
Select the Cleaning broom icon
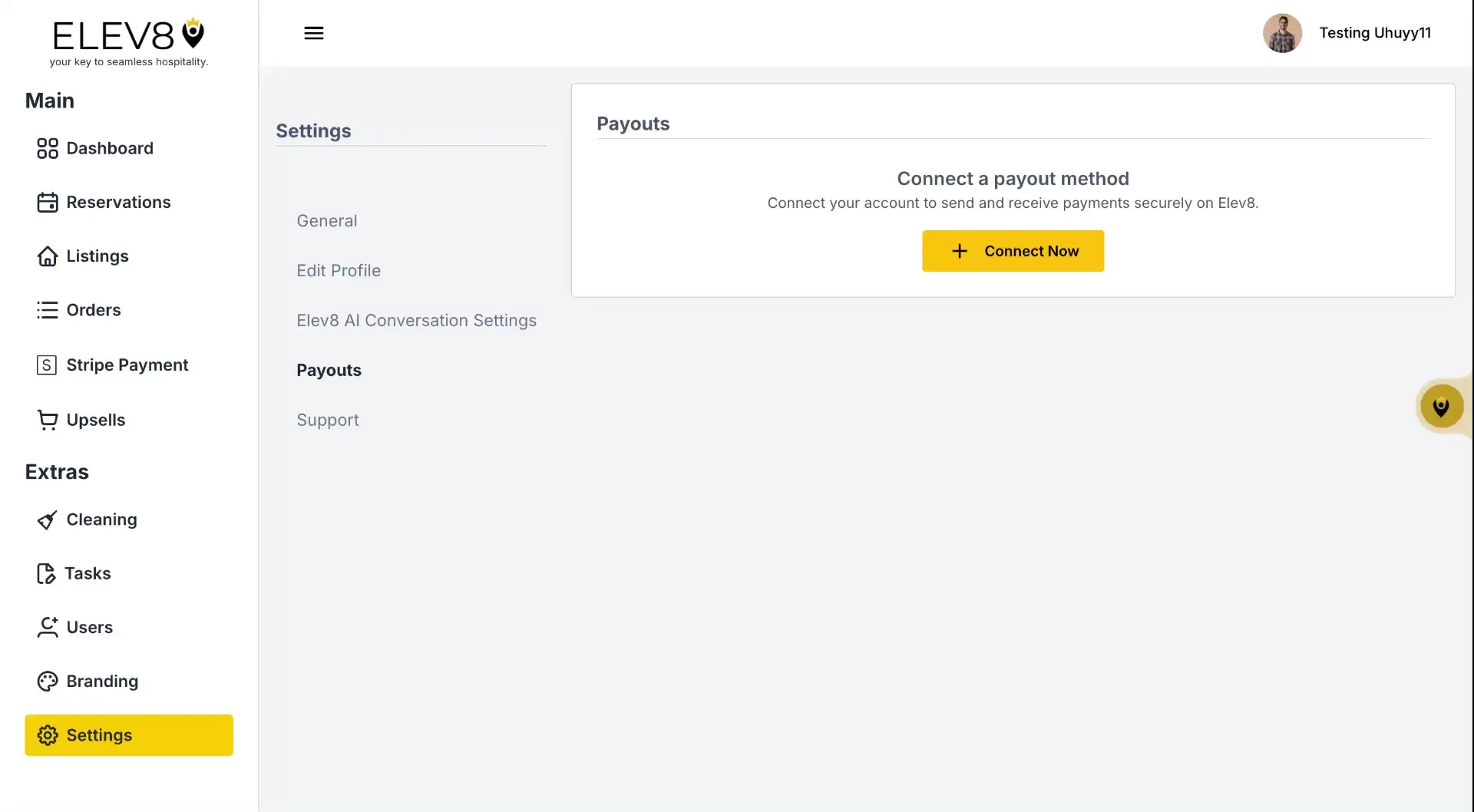47,520
